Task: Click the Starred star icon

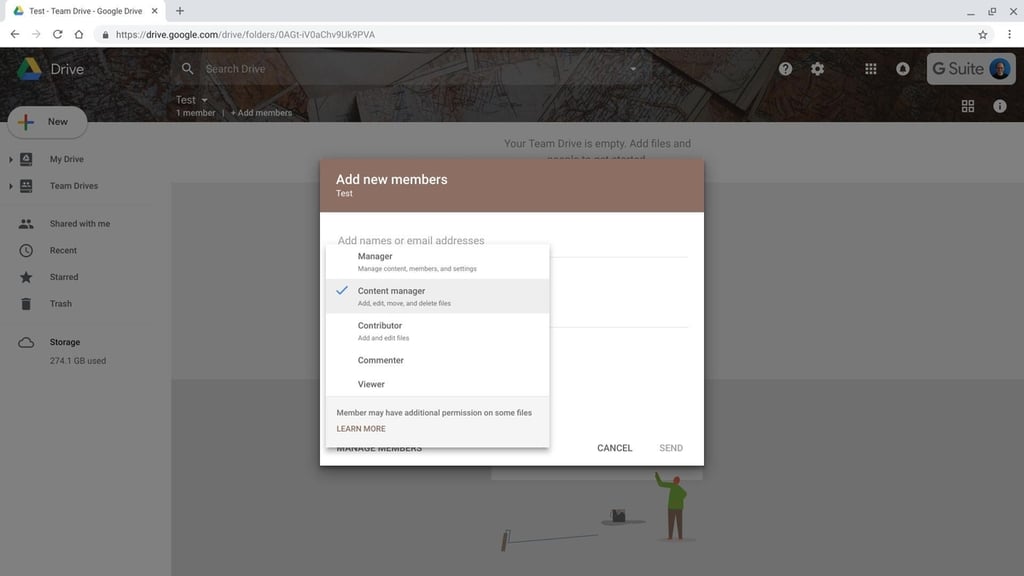Action: 26,277
